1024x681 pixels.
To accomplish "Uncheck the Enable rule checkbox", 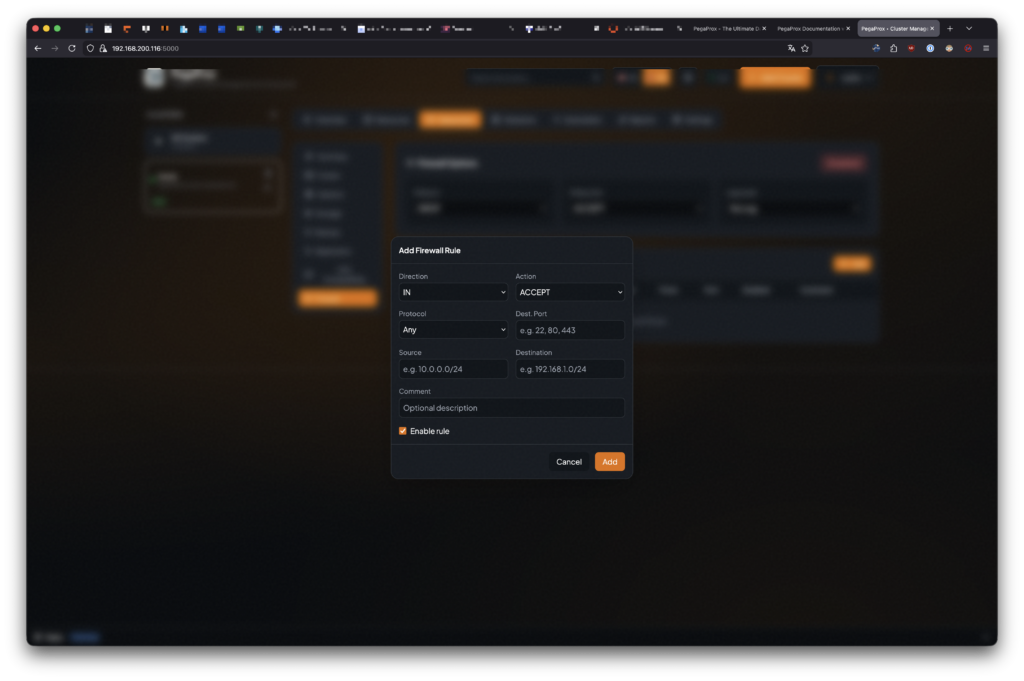I will [x=403, y=431].
